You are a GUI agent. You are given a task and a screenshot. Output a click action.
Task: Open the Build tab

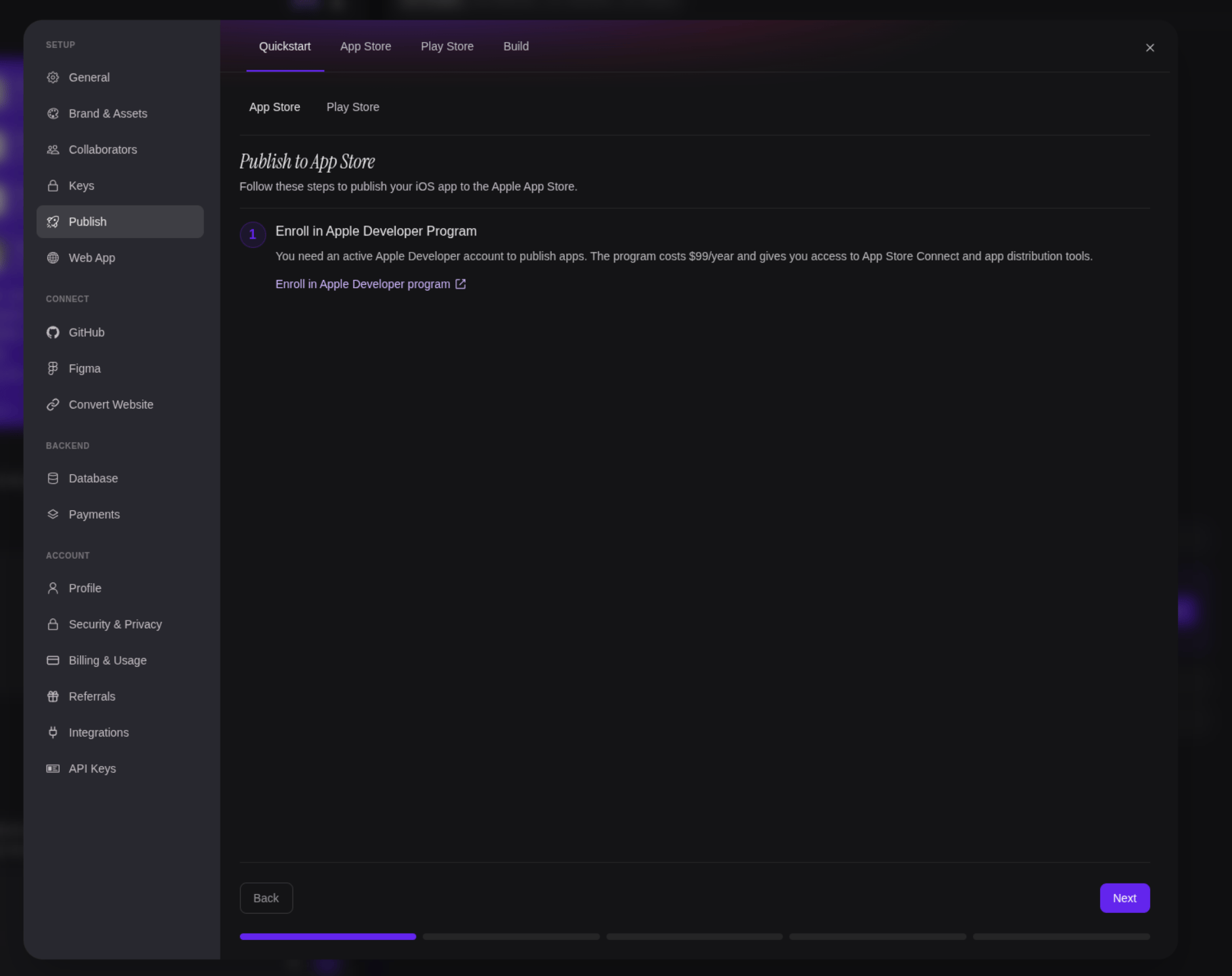(516, 47)
